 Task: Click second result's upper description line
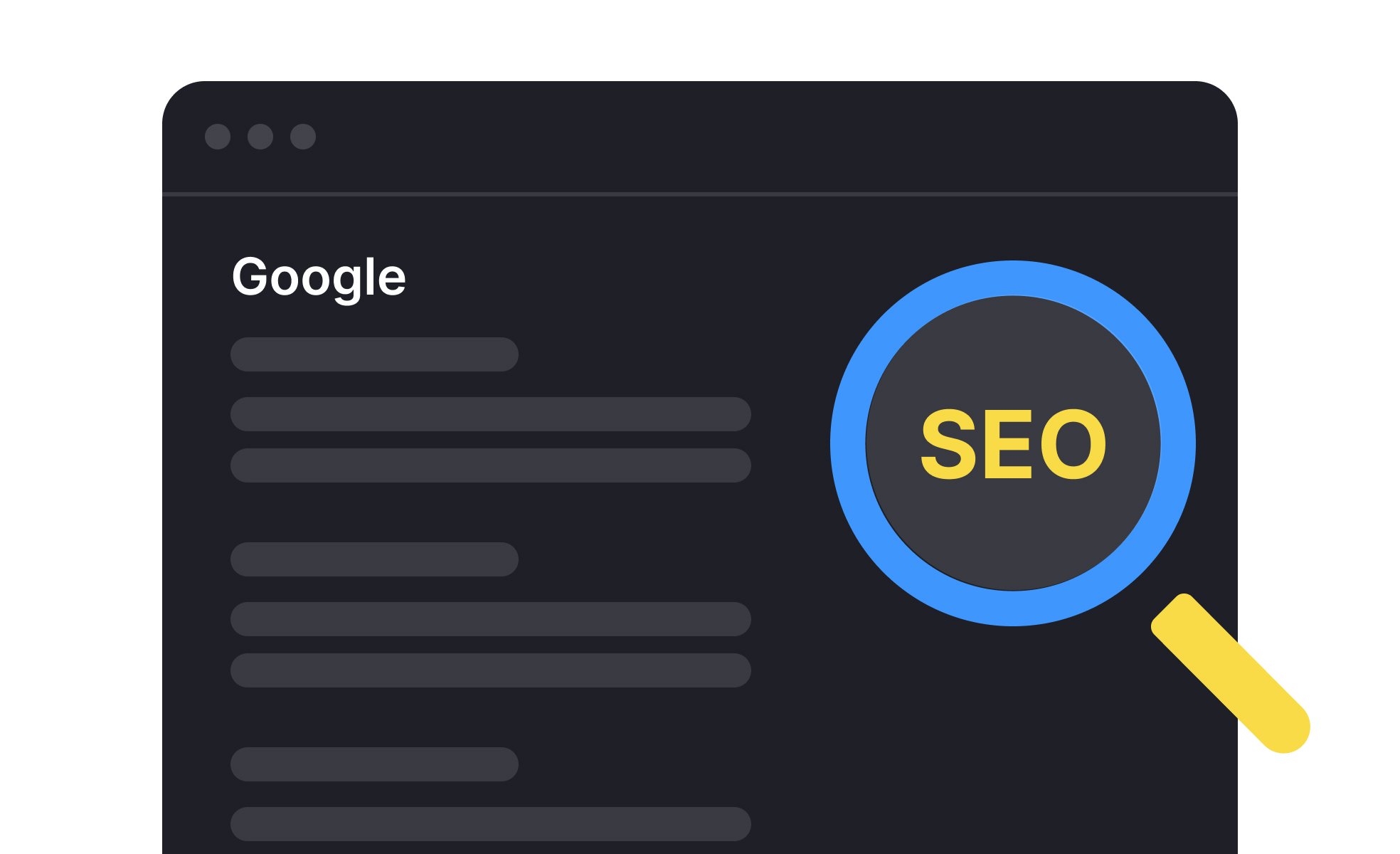pos(491,619)
